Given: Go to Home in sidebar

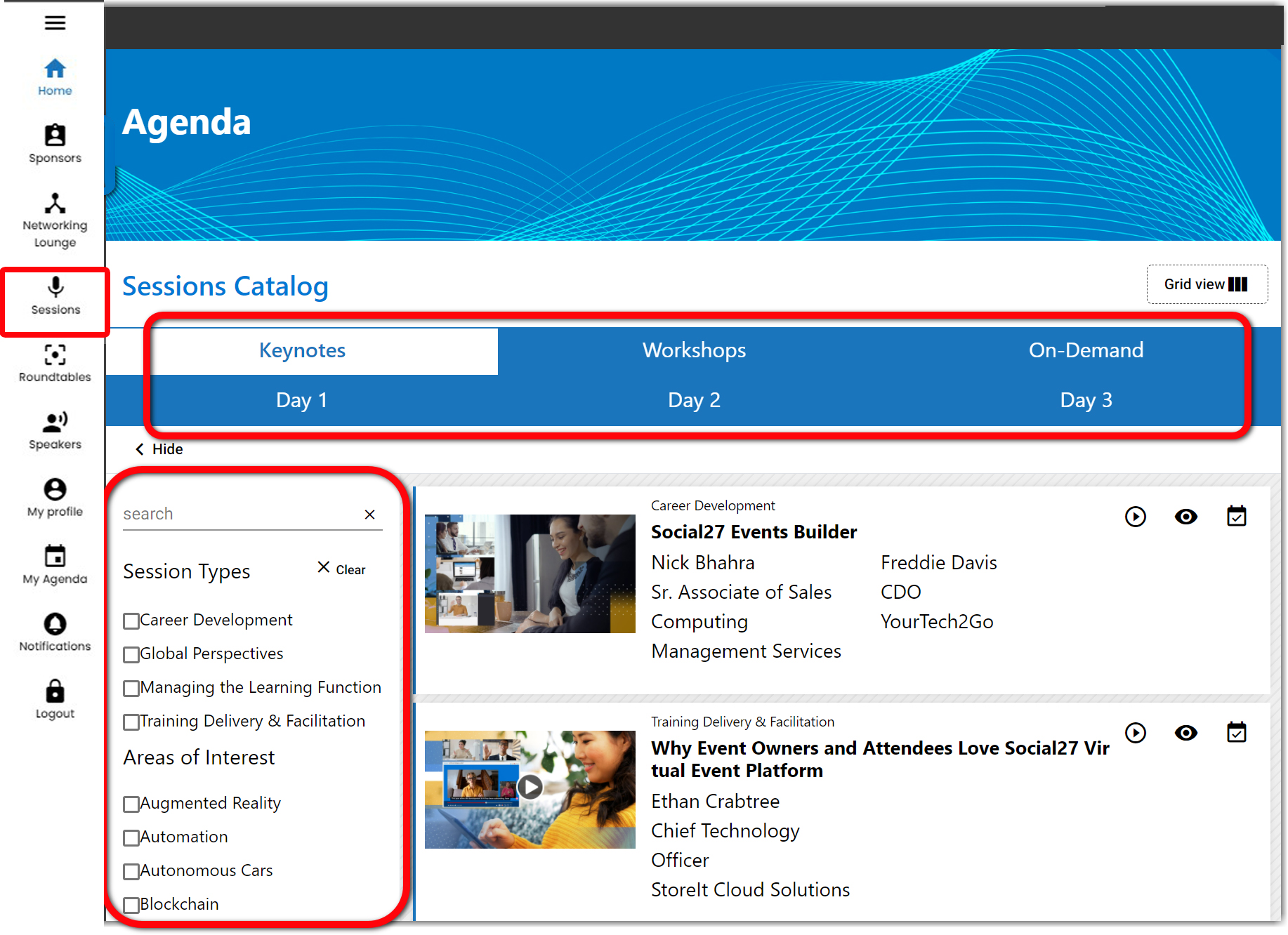Looking at the screenshot, I should pyautogui.click(x=55, y=77).
